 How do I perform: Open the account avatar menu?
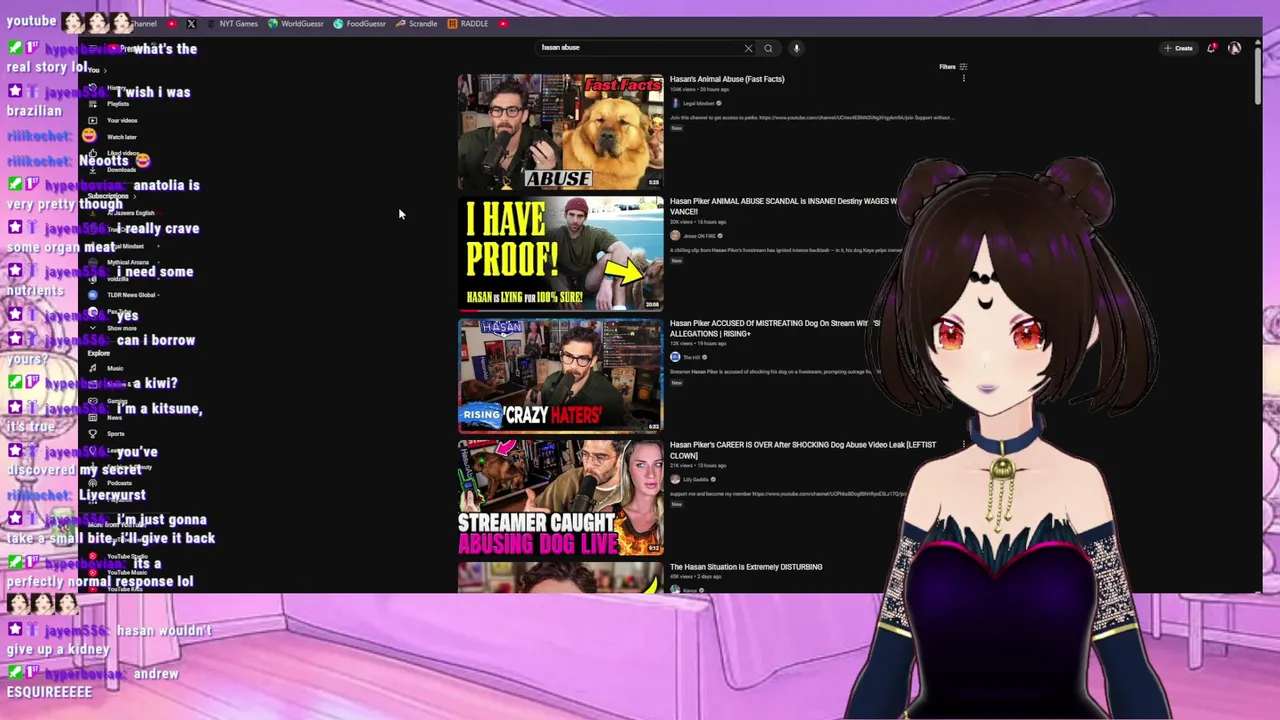1234,48
